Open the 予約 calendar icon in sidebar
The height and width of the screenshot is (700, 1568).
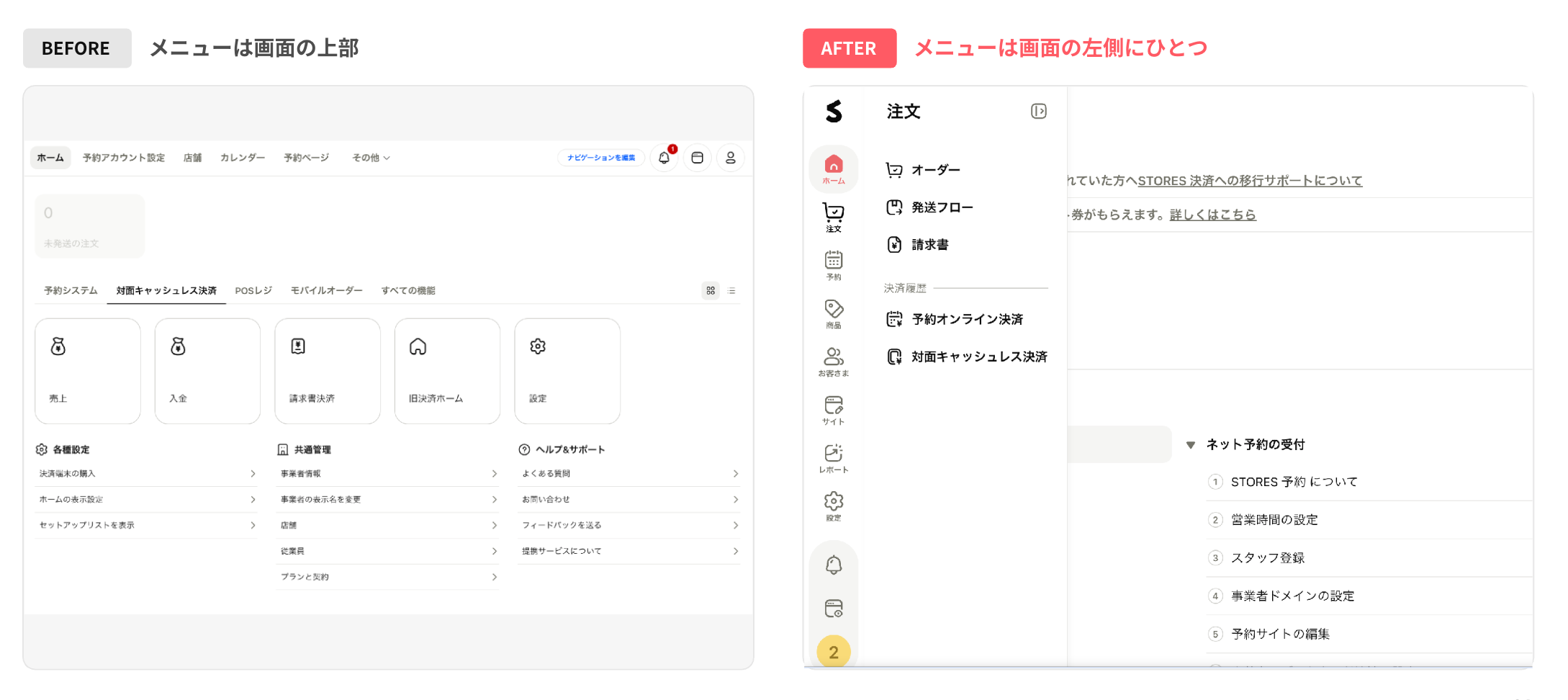[x=834, y=266]
